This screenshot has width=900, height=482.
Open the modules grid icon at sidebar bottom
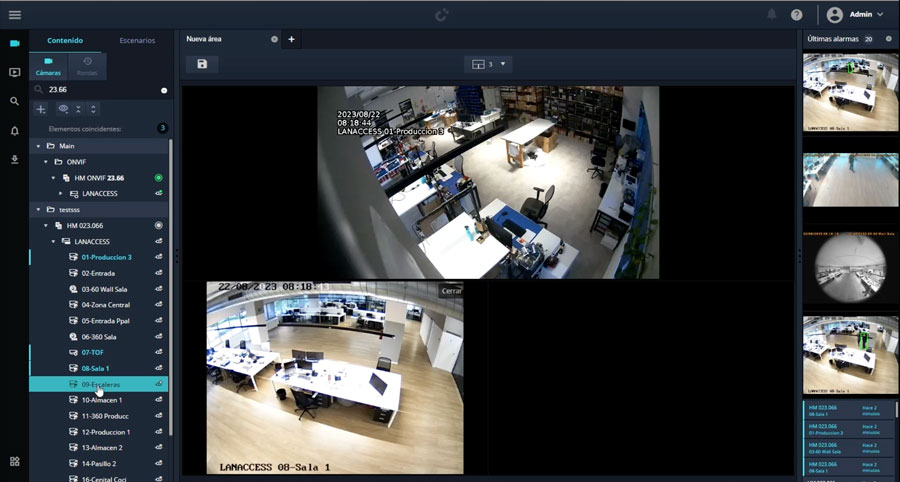(x=15, y=461)
